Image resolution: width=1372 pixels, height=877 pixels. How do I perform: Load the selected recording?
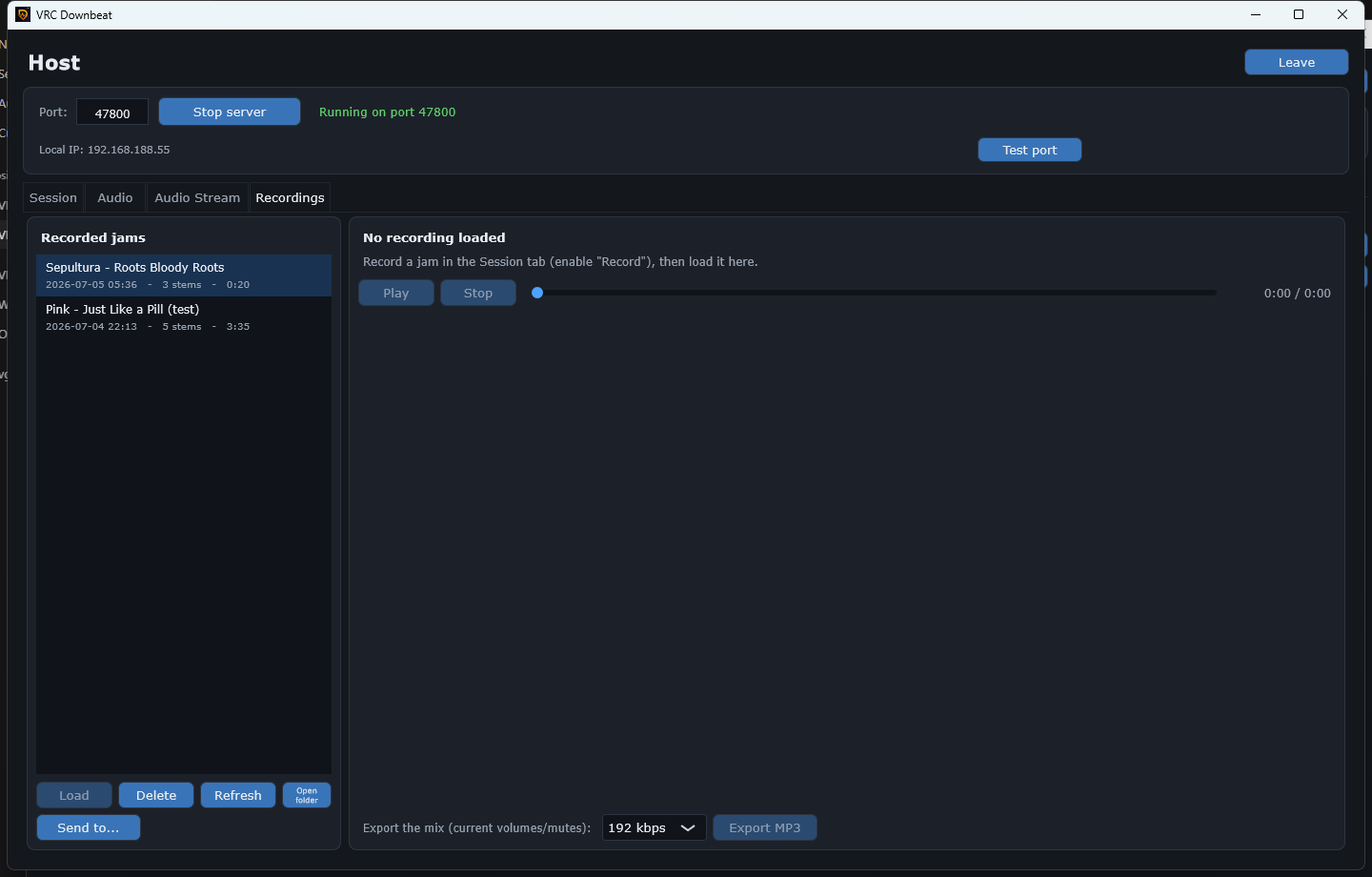[74, 795]
